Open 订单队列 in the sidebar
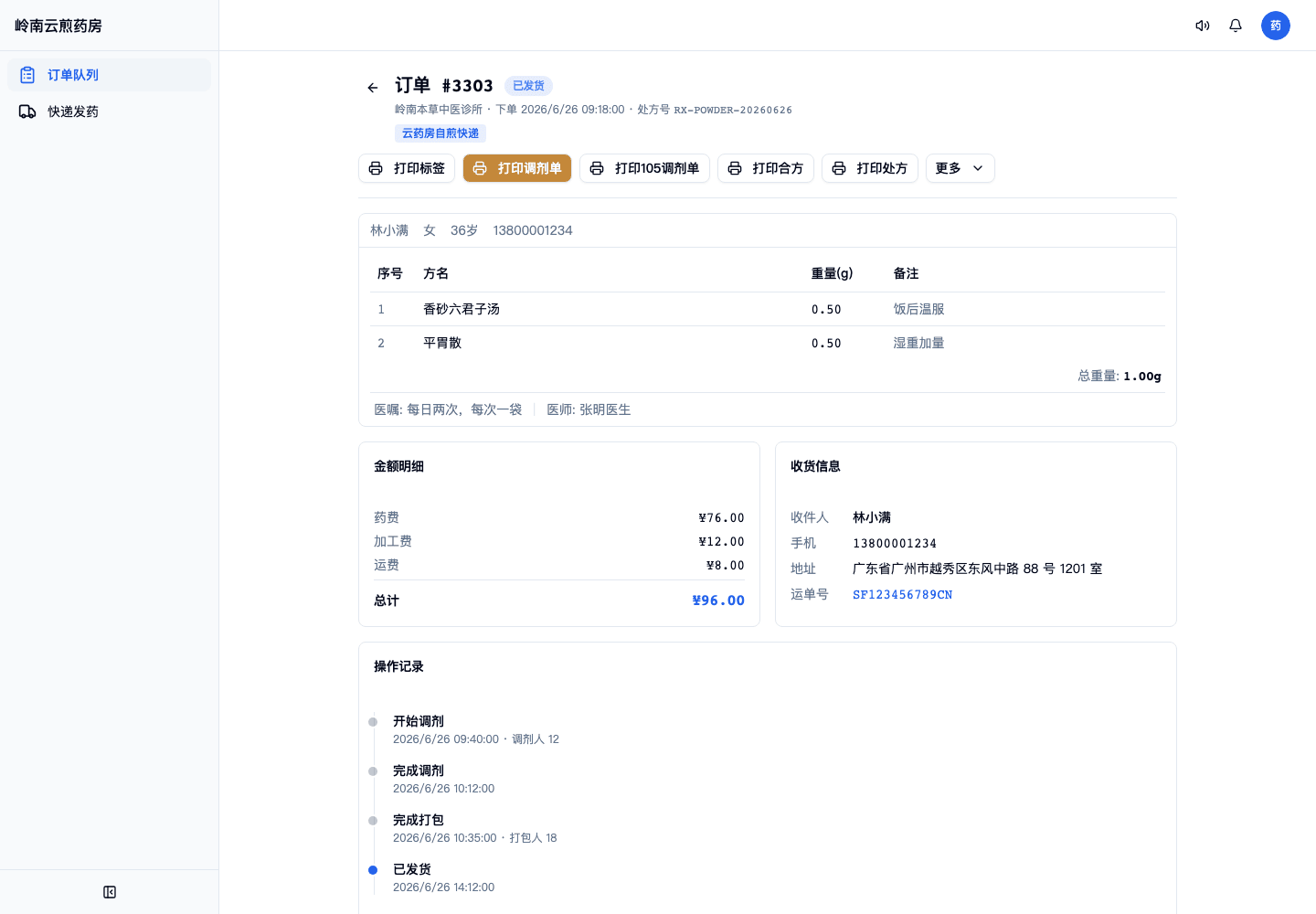1316x914 pixels. 109,75
